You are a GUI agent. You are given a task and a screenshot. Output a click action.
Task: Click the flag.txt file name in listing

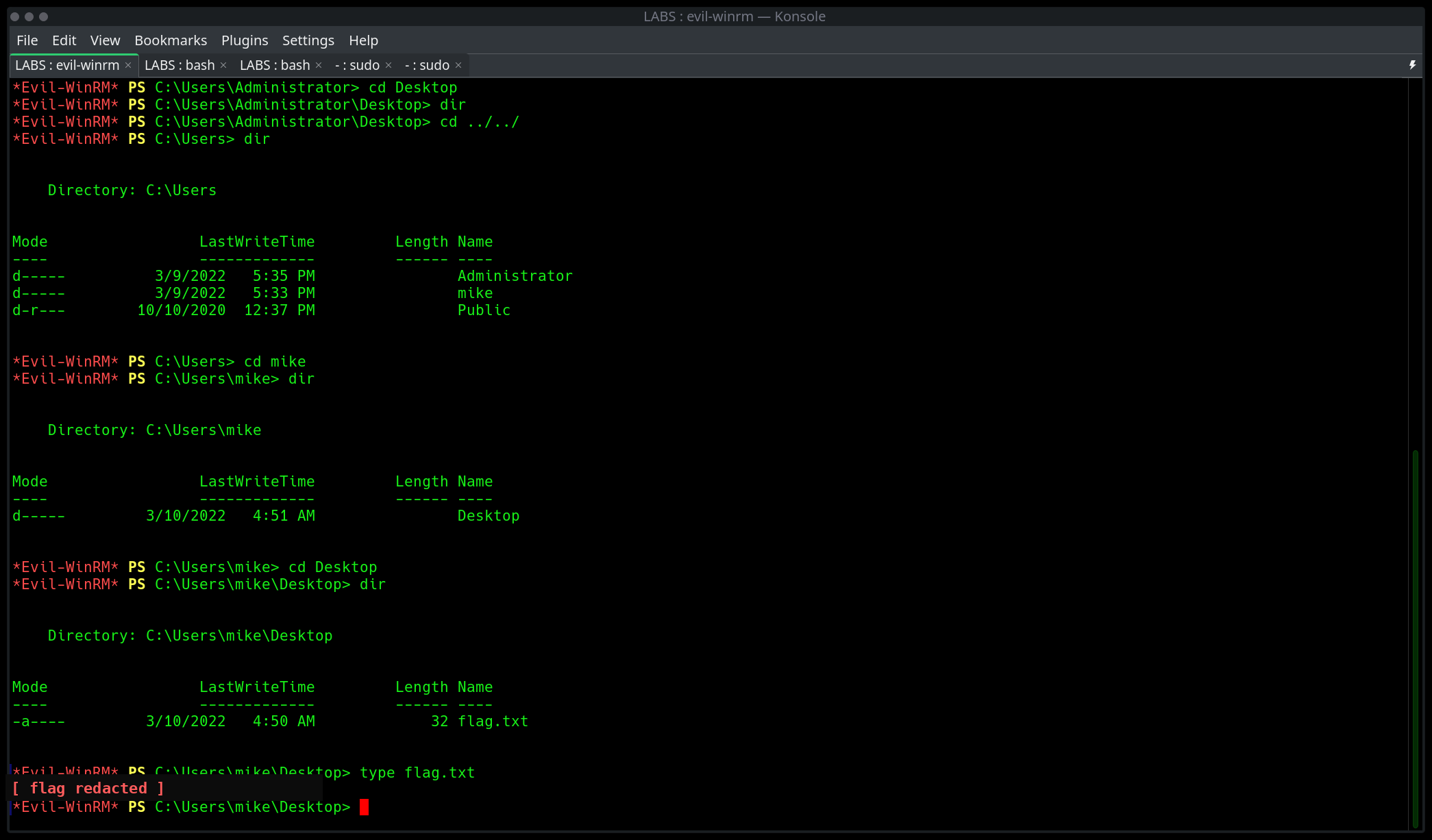(x=493, y=721)
